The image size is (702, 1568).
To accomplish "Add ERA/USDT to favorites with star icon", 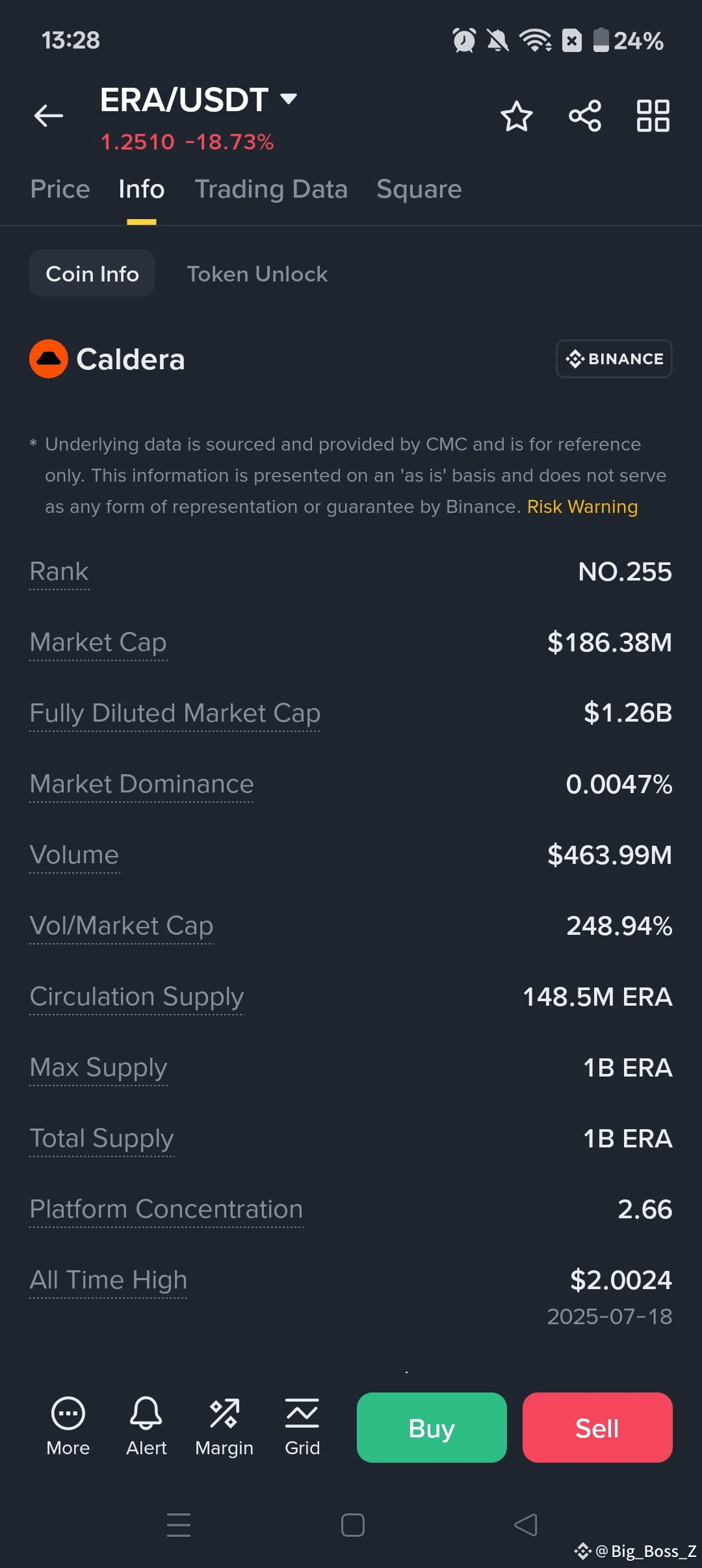I will 517,116.
